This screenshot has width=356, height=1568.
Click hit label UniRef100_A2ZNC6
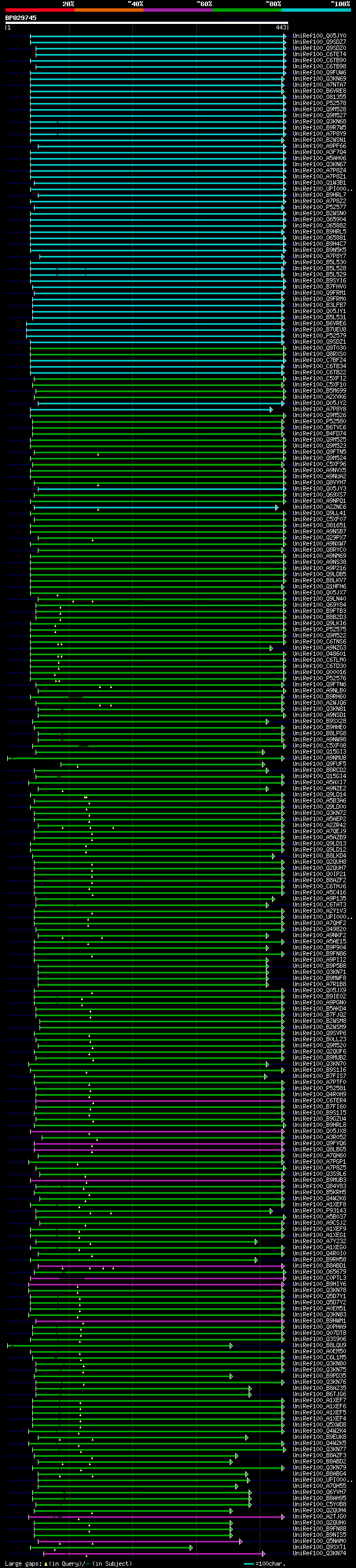[319, 507]
